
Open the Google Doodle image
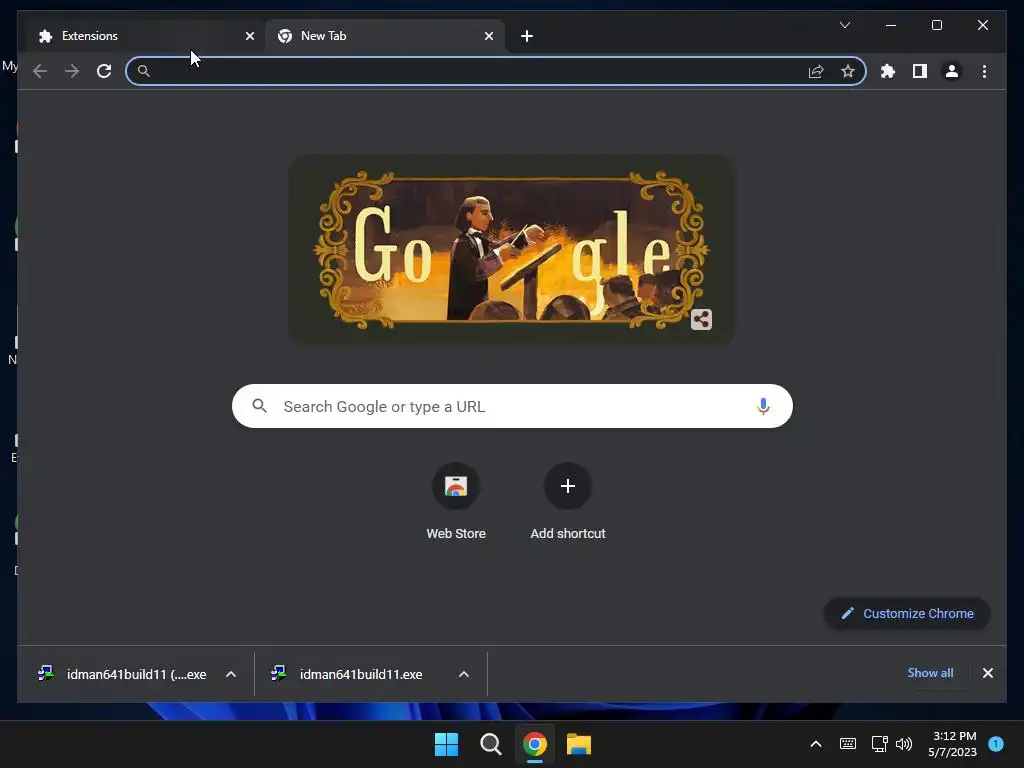[x=511, y=249]
